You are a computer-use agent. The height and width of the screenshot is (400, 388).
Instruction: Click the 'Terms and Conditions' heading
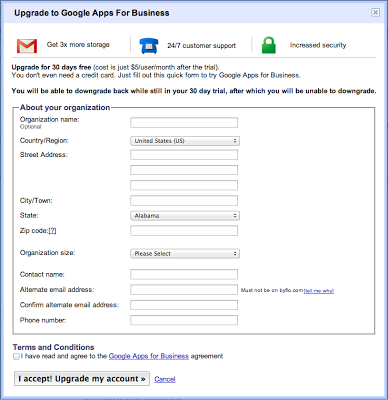pyautogui.click(x=54, y=347)
